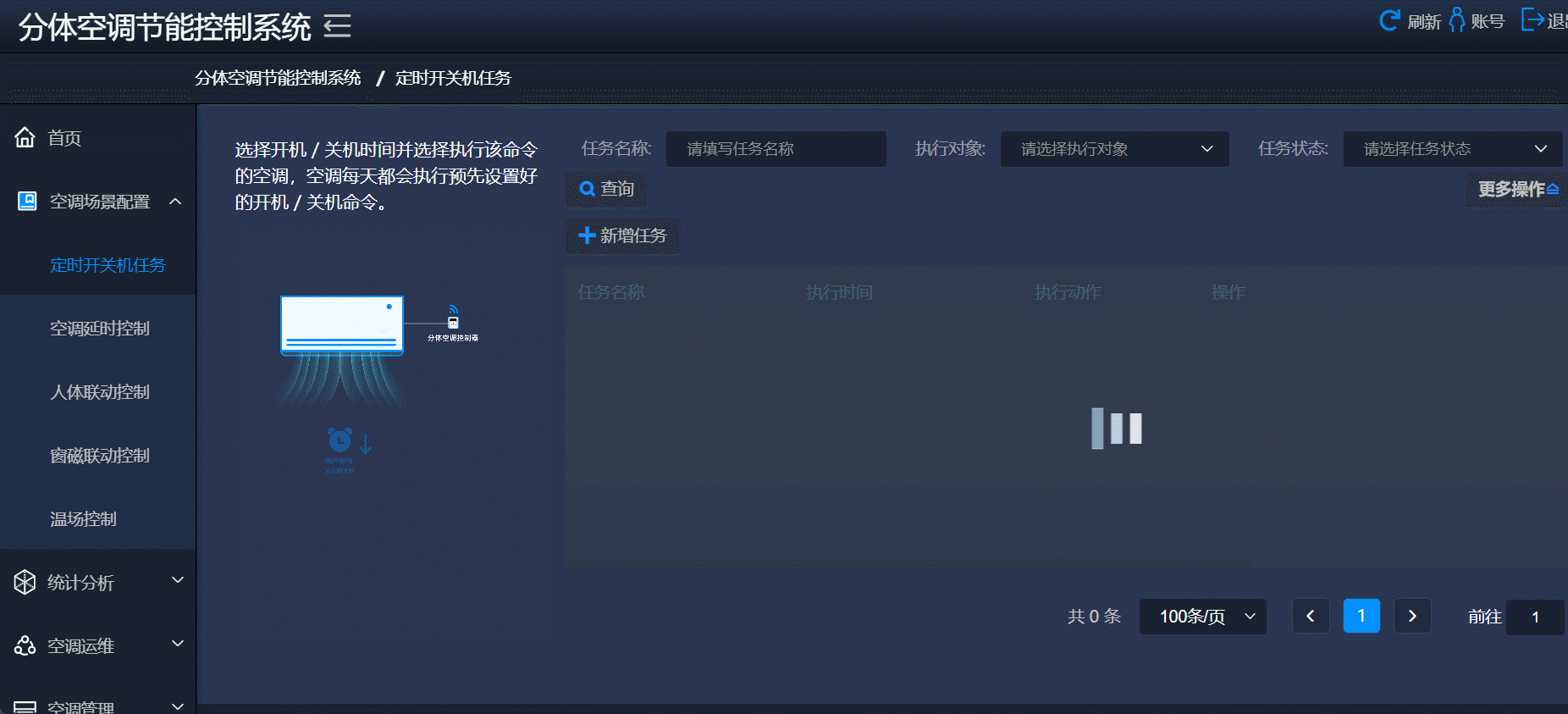Open the execution target dropdown
Viewport: 1568px width, 714px height.
[x=1114, y=149]
